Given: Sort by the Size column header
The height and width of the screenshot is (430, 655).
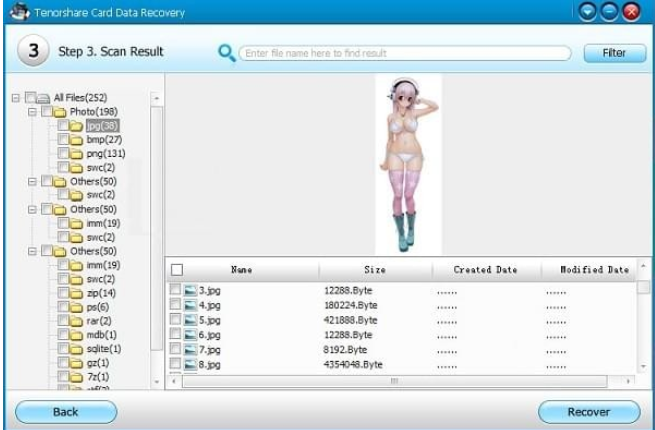Looking at the screenshot, I should tap(375, 270).
